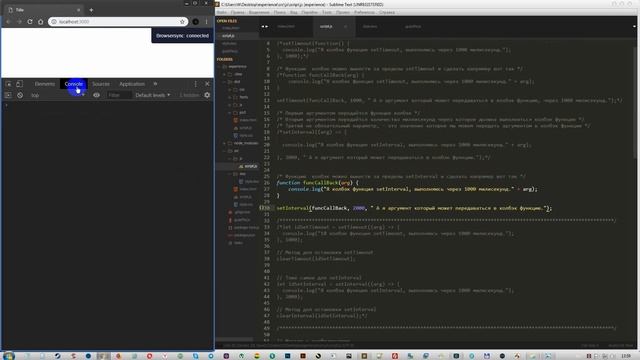Image resolution: width=640 pixels, height=360 pixels.
Task: Switch to the DevTools Application tab
Action: coord(132,84)
